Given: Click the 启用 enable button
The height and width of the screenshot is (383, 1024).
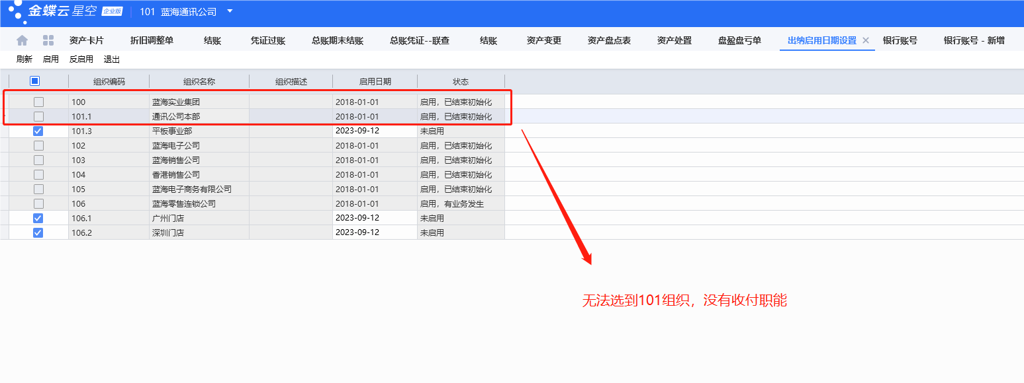Looking at the screenshot, I should [x=51, y=59].
